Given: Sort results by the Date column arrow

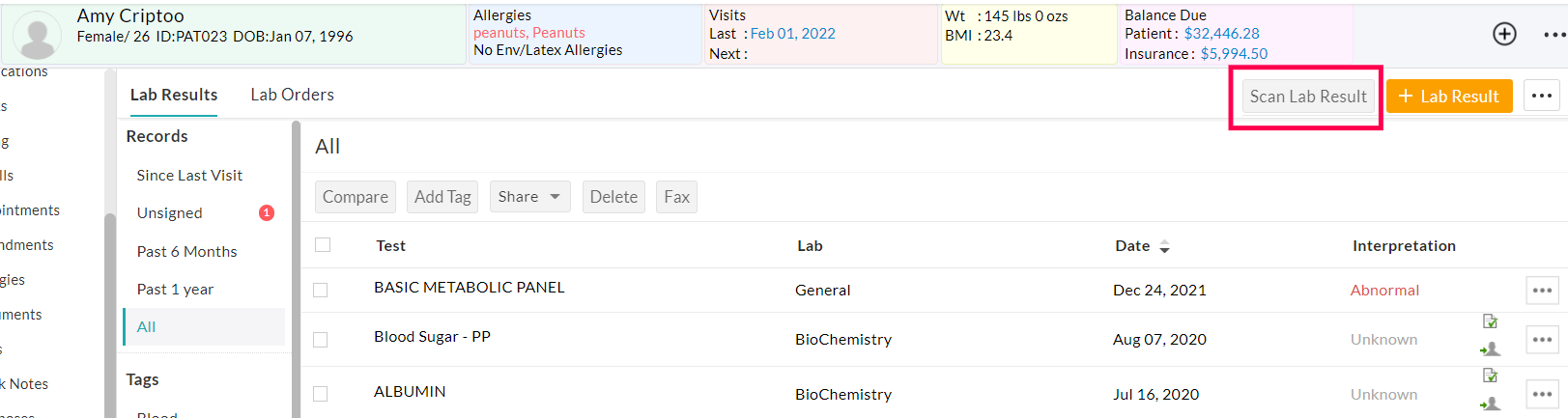Looking at the screenshot, I should click(1164, 246).
